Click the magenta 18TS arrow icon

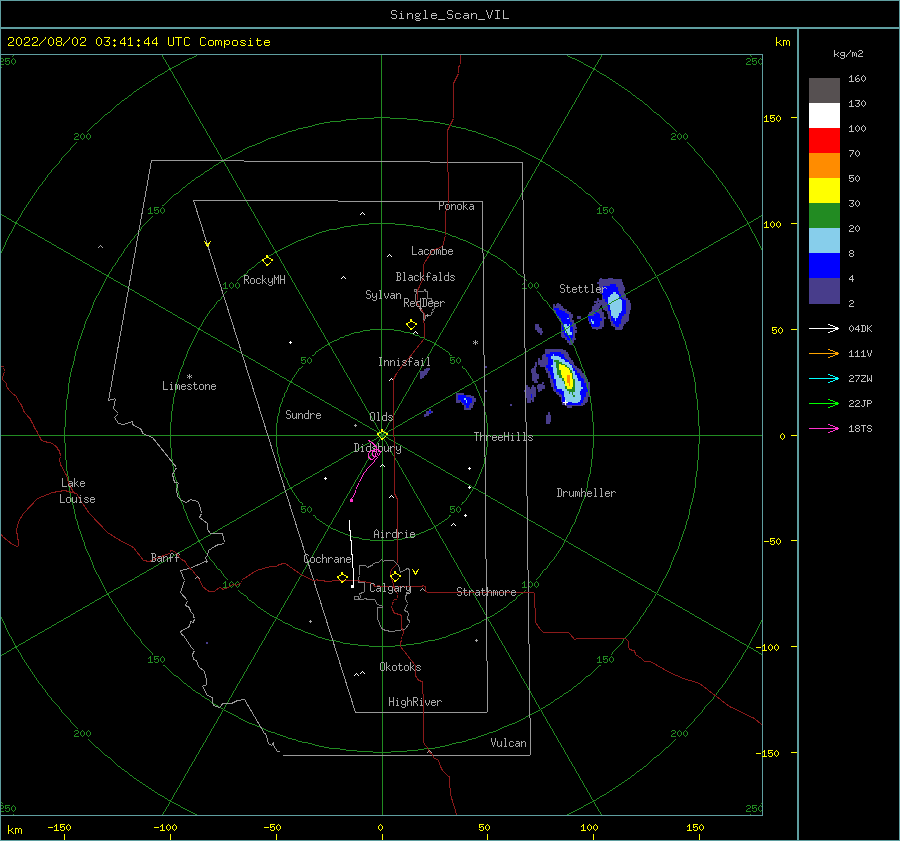coord(824,428)
